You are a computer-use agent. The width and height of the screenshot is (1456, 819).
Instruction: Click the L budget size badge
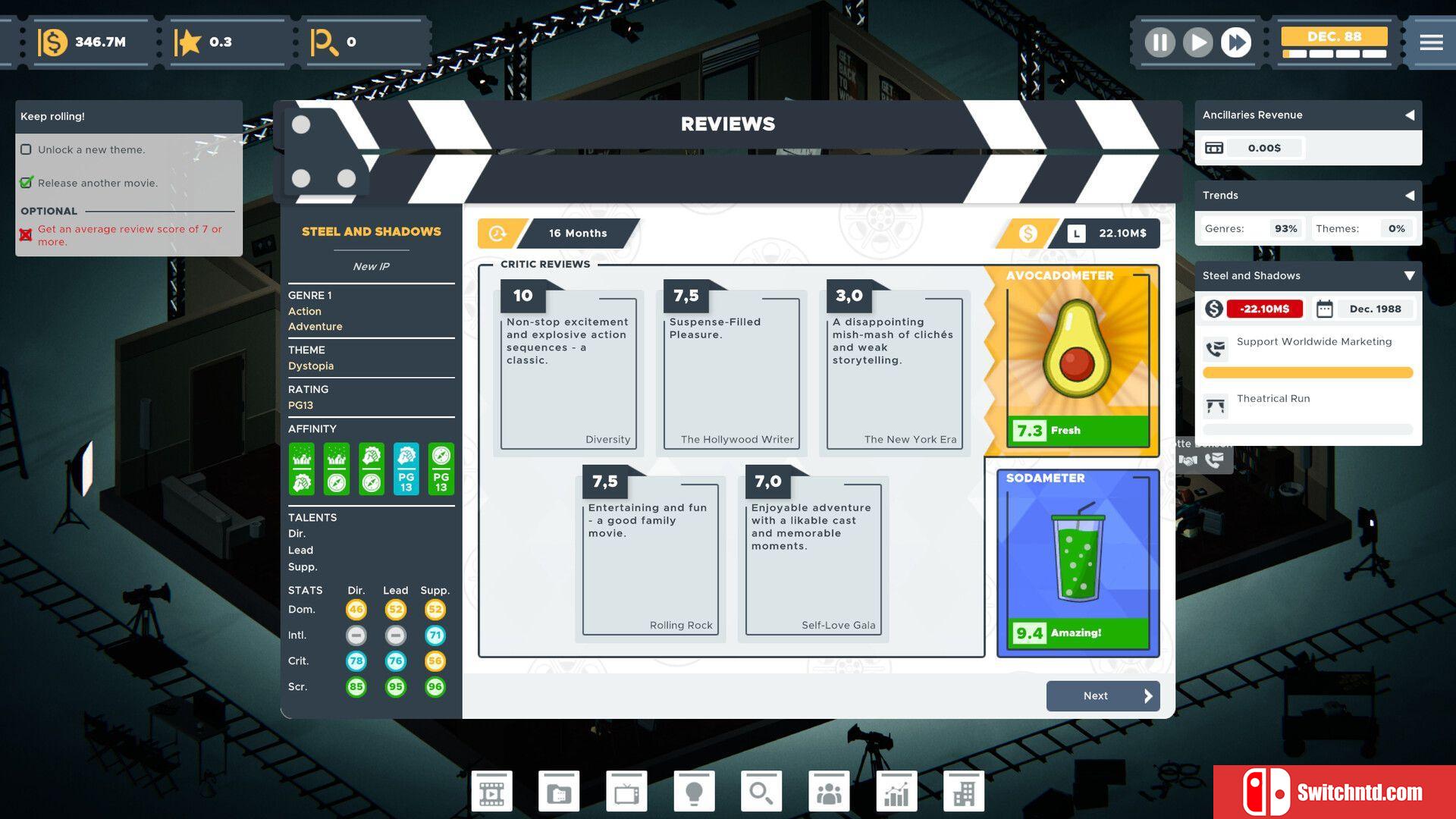1076,234
